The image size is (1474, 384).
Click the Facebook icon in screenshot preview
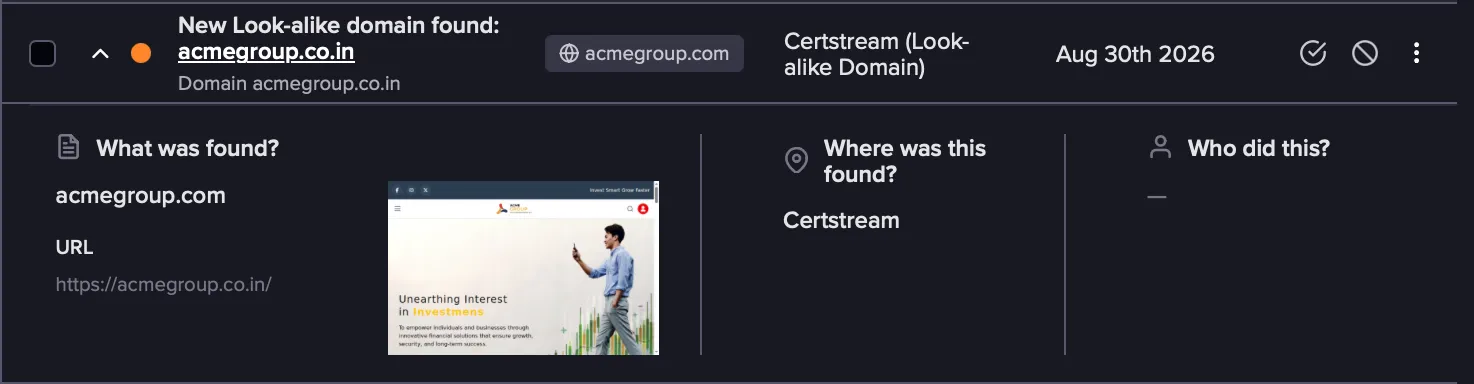pos(397,189)
